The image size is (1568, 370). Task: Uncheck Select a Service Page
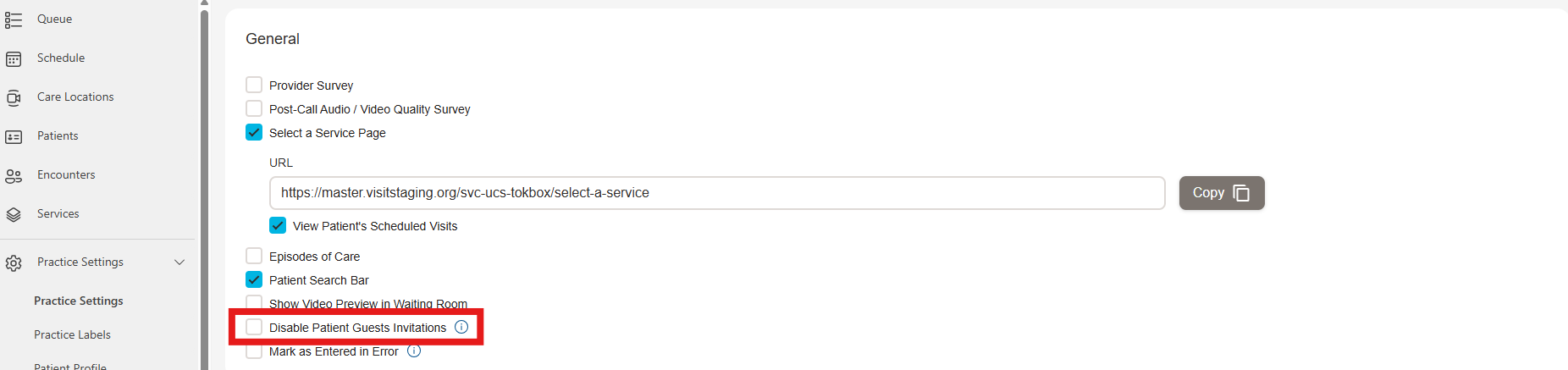254,132
